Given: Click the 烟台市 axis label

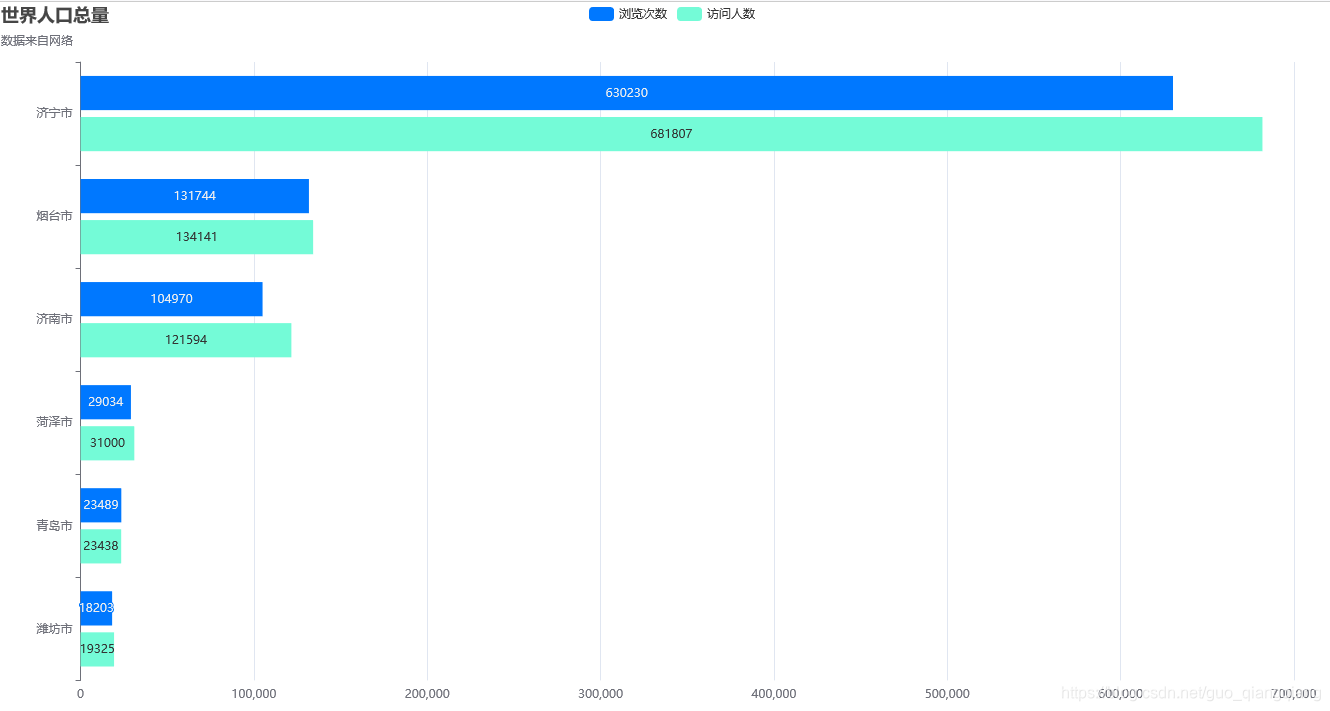Looking at the screenshot, I should [54, 216].
